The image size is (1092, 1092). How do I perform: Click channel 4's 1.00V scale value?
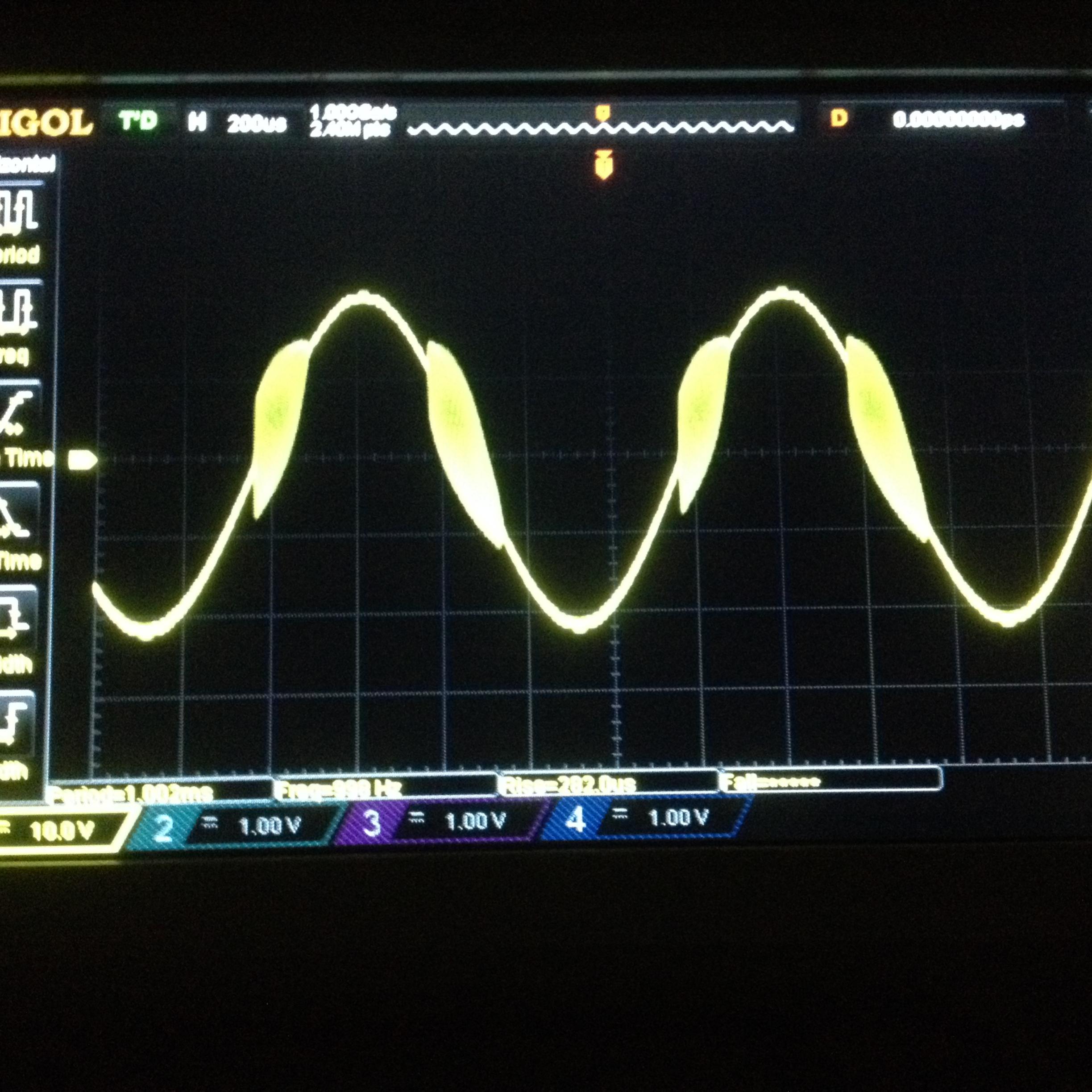pos(678,817)
